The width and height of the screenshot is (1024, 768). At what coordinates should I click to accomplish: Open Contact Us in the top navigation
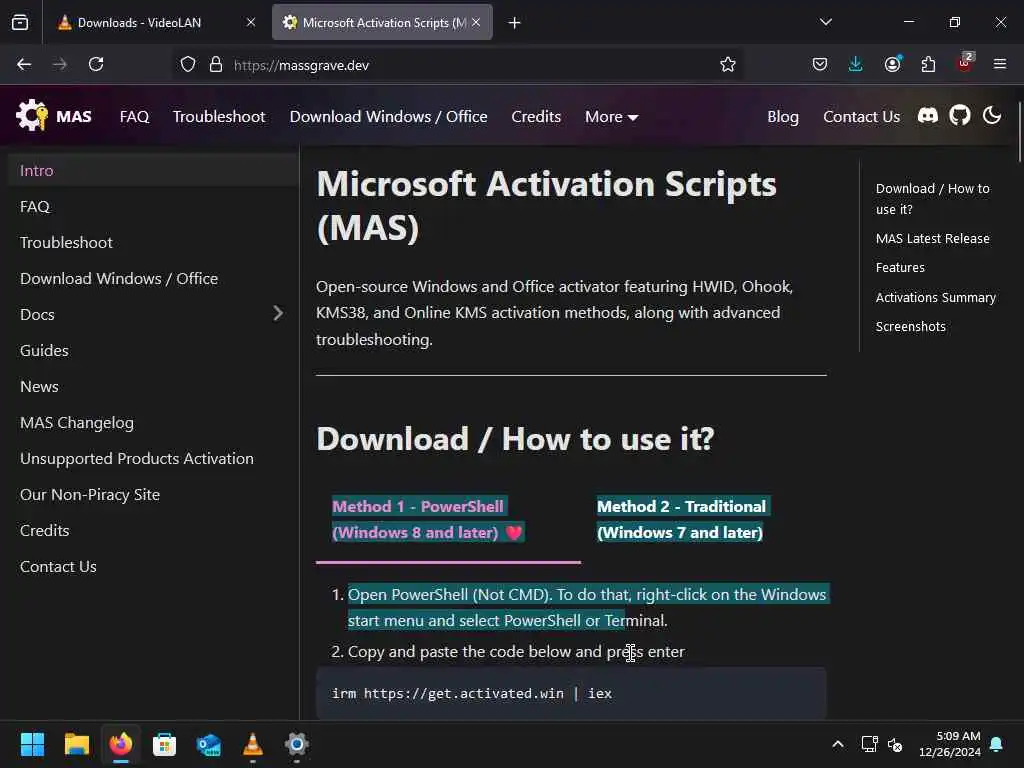pyautogui.click(x=861, y=117)
